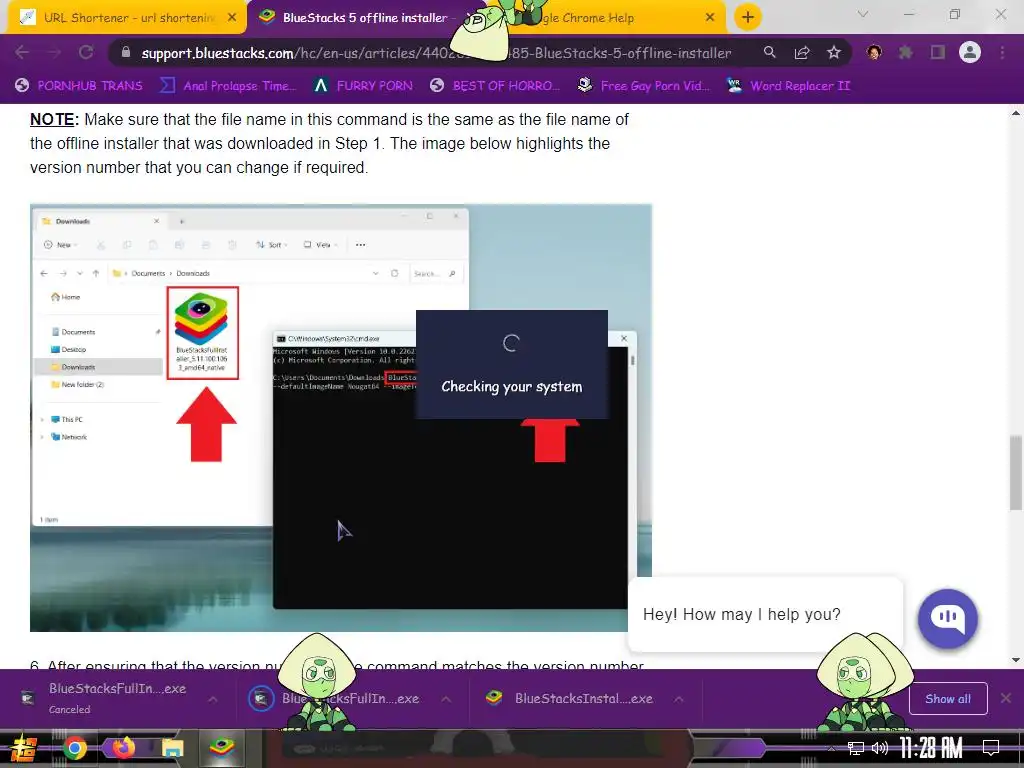Expand options for canceled BlueStacksFullIn download
Viewport: 1024px width, 768px height.
click(213, 699)
